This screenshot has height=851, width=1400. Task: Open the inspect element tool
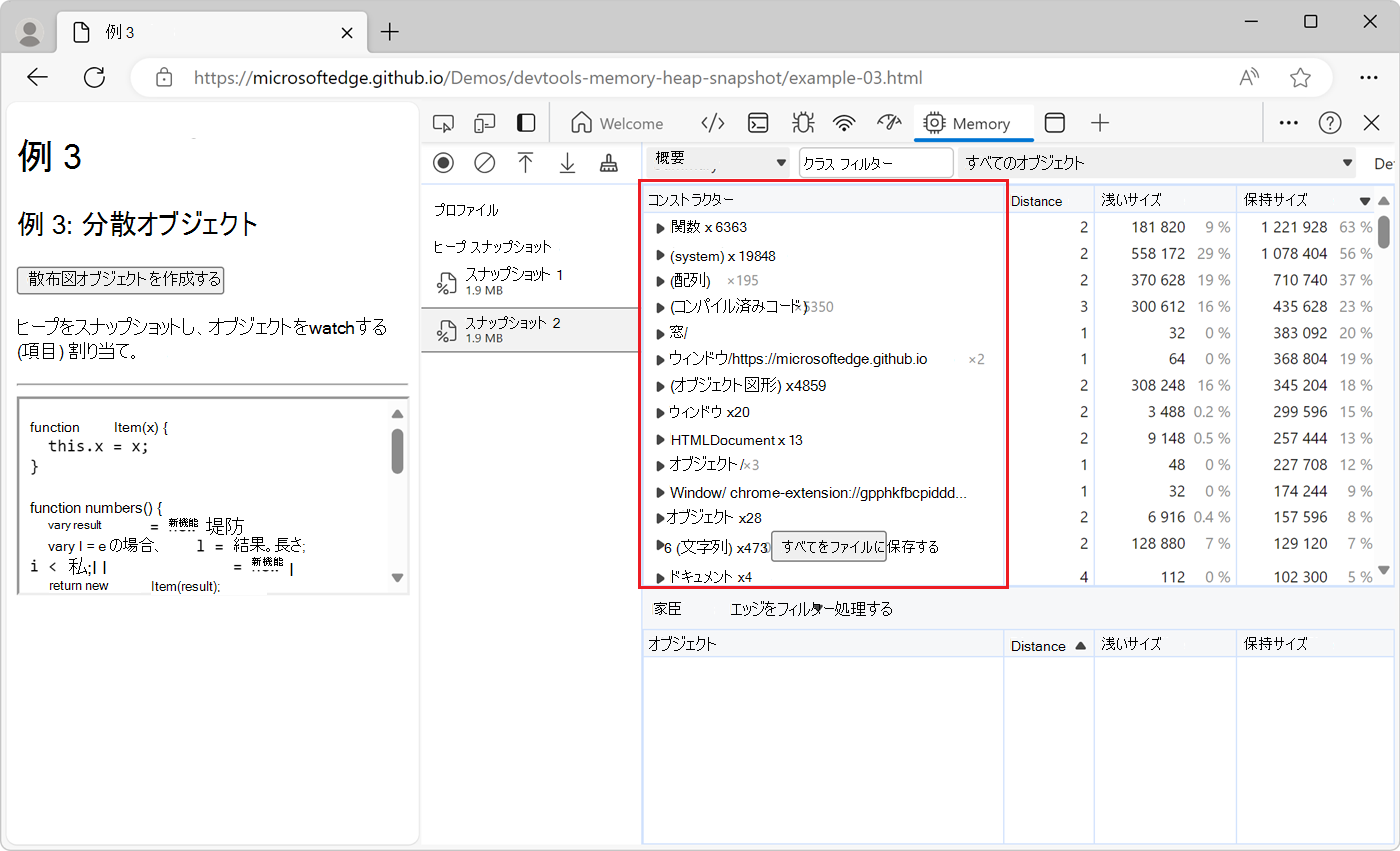coord(443,123)
